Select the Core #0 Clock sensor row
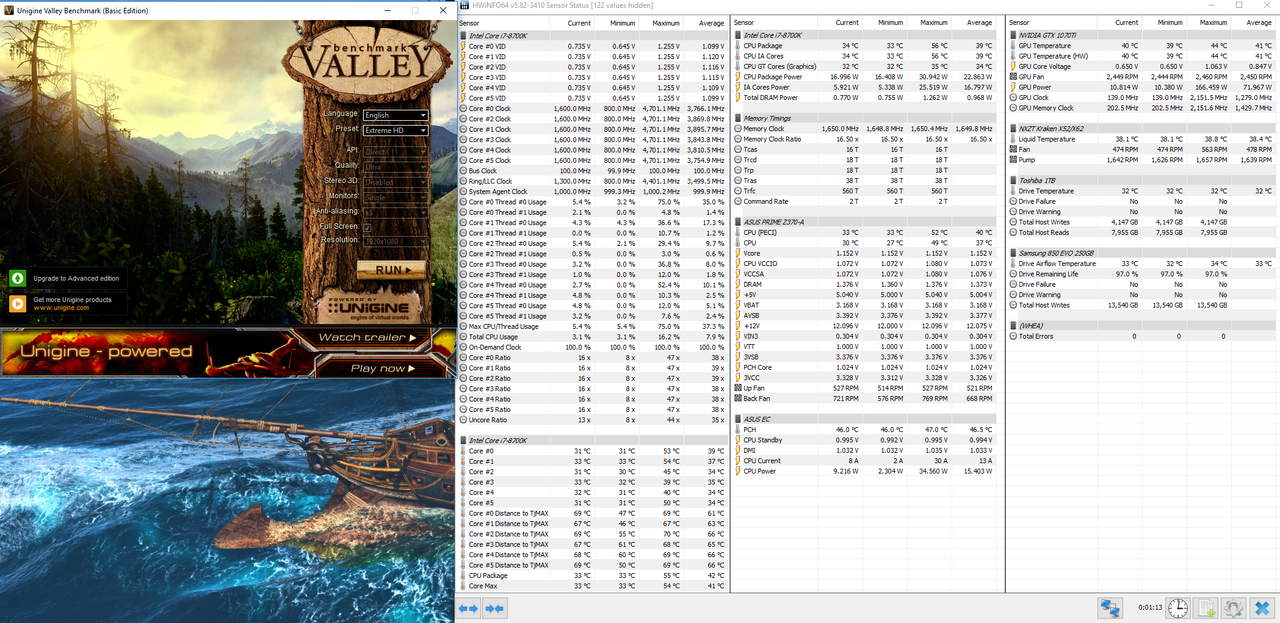 593,108
